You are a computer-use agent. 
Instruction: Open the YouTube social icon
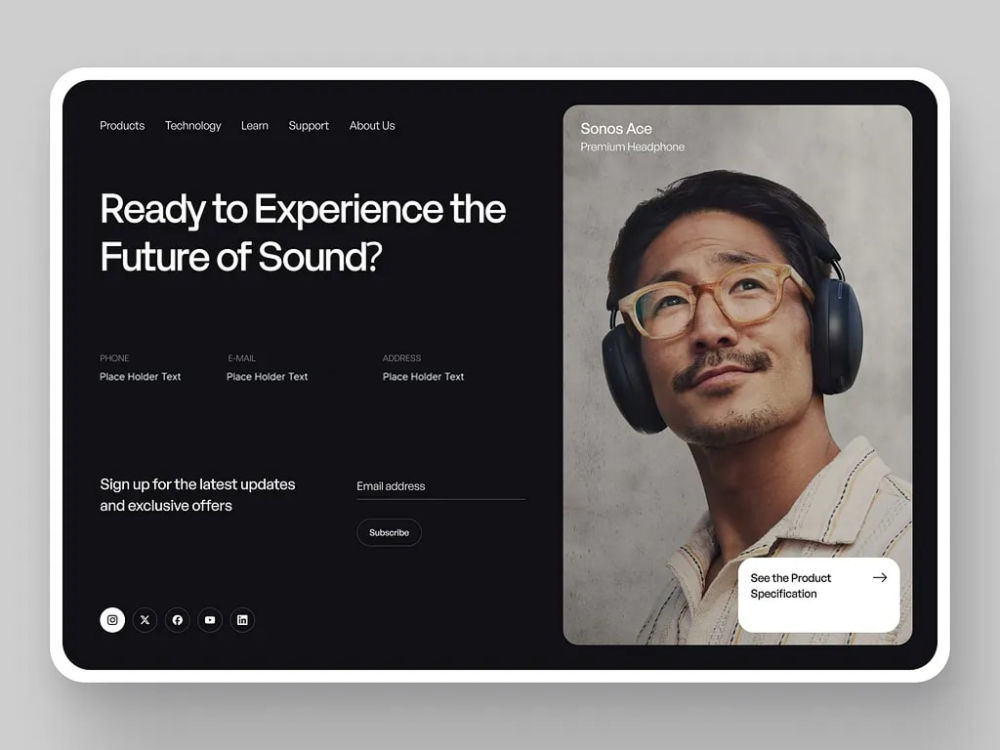pyautogui.click(x=210, y=620)
